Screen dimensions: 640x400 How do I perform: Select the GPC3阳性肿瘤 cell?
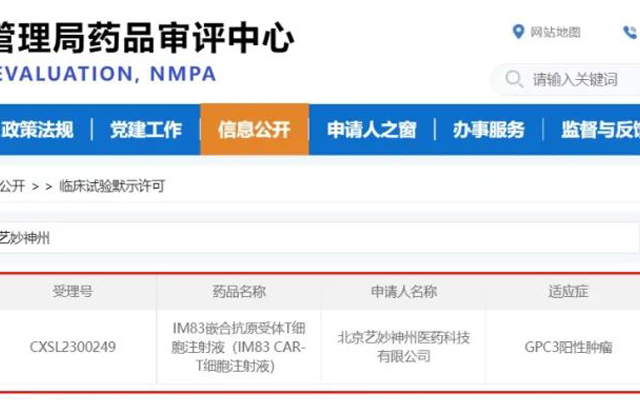[x=568, y=347]
